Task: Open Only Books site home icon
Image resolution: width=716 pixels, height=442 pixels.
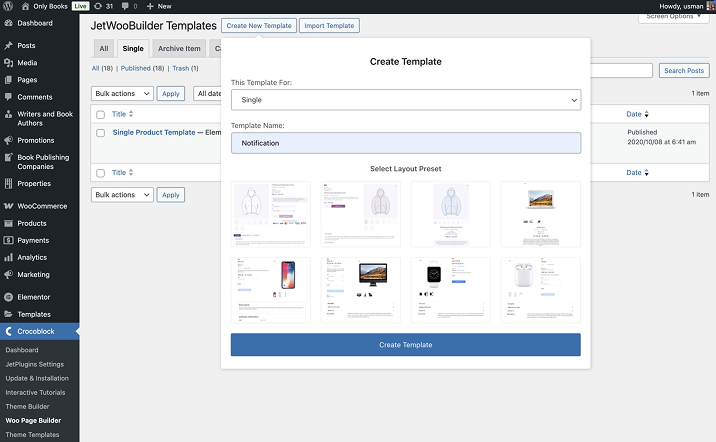Action: coord(26,6)
